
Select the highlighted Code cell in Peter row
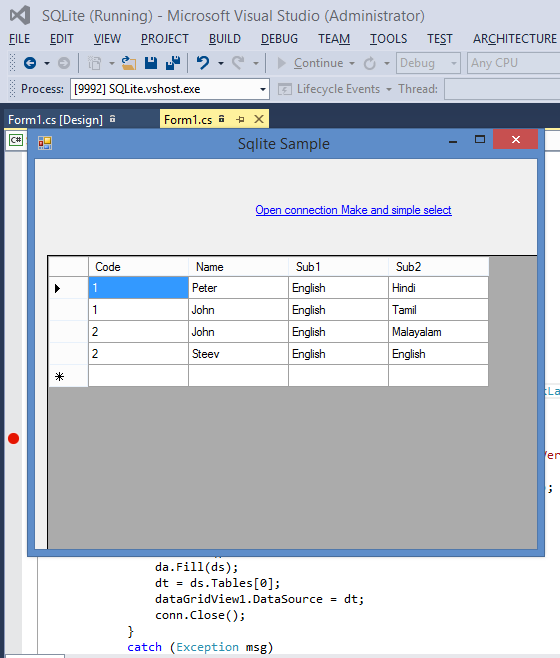pyautogui.click(x=139, y=288)
